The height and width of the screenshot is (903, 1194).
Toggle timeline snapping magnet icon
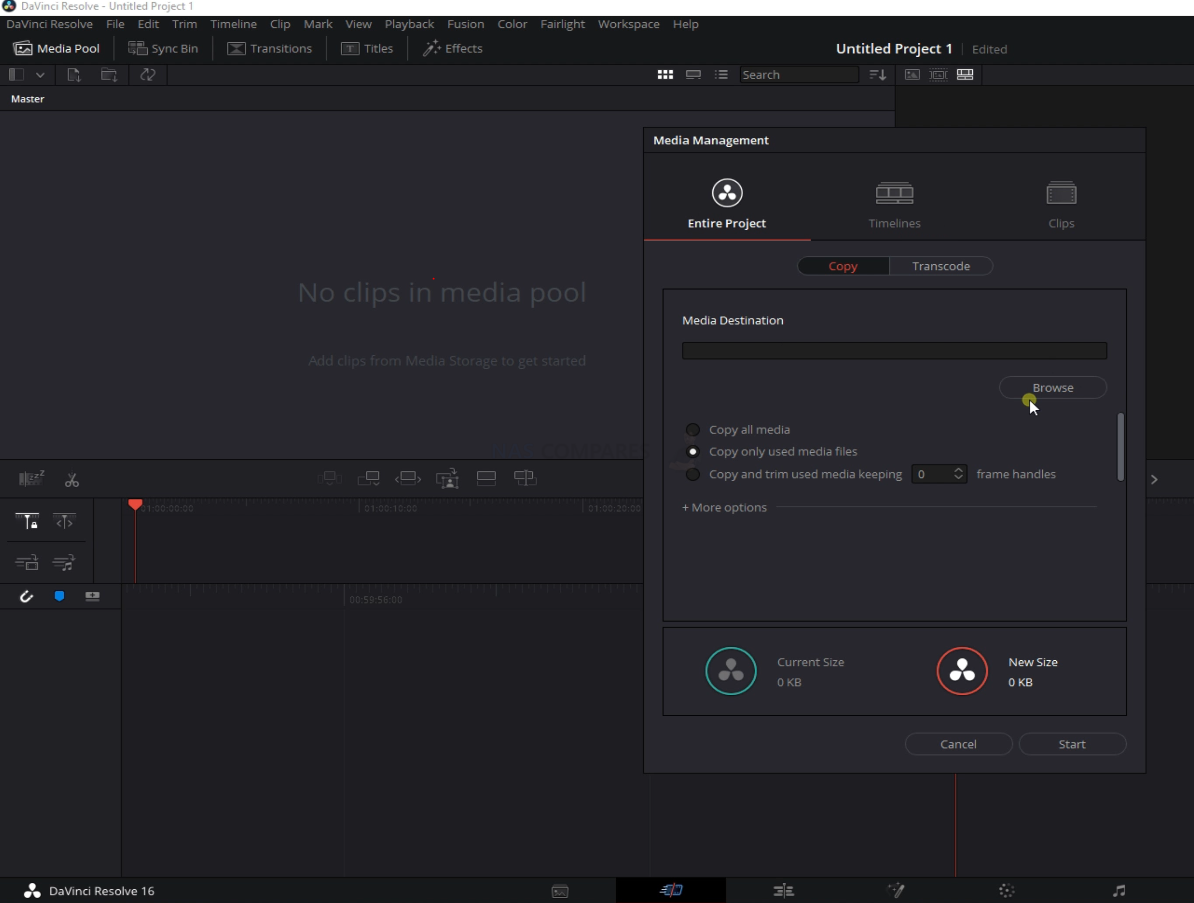tap(26, 596)
